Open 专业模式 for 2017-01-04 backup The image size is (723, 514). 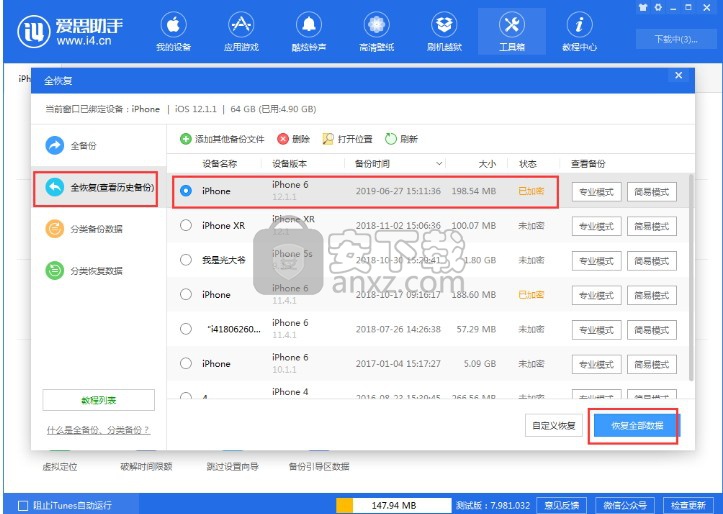coord(596,365)
